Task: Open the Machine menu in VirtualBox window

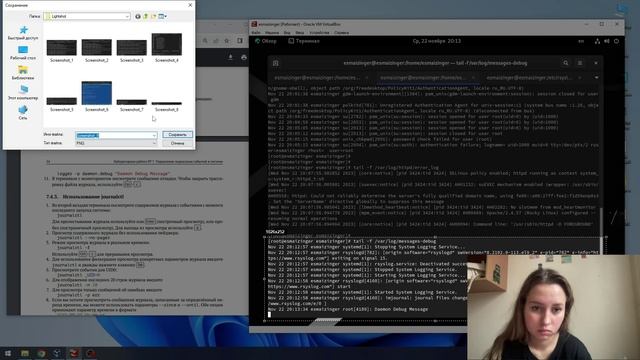Action: pos(272,33)
